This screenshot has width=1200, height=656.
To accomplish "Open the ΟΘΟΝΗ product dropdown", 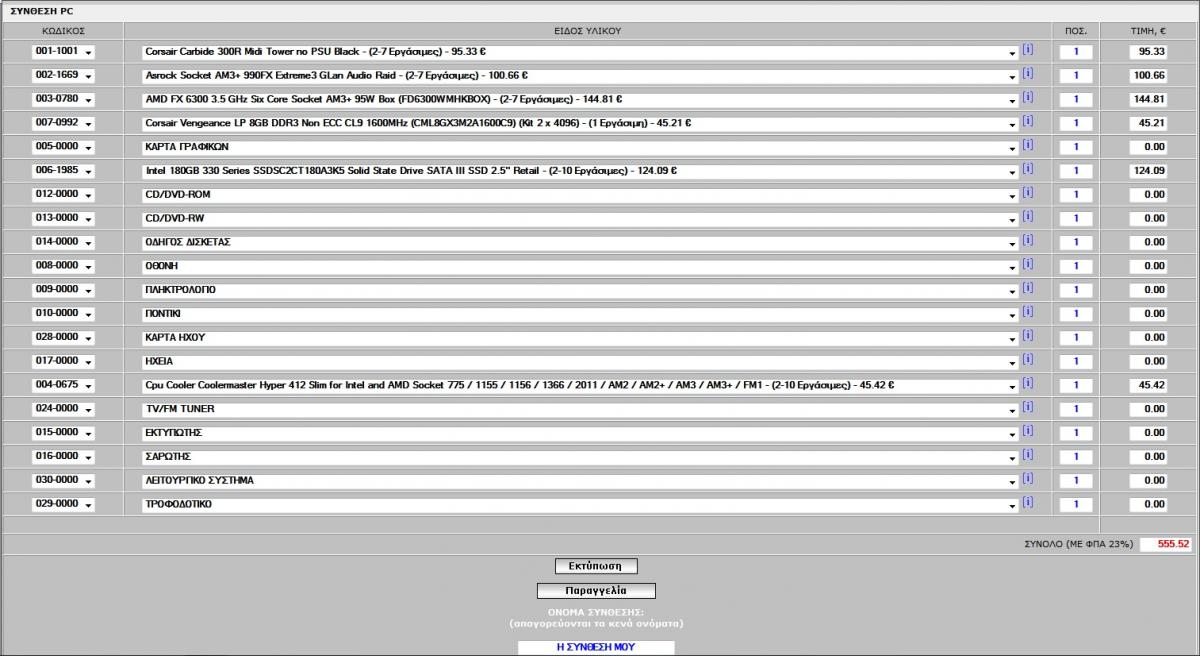I will coord(580,266).
